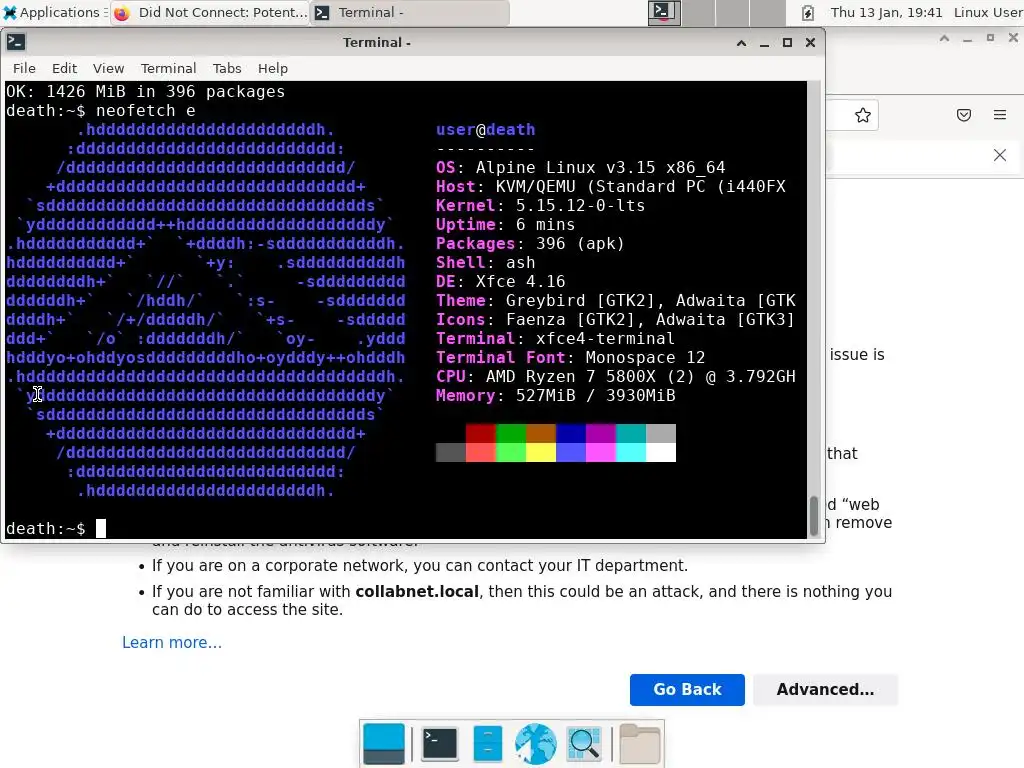Screen dimensions: 1024x768
Task: Click the 'Packages: 396 (apk)' line
Action: point(530,244)
